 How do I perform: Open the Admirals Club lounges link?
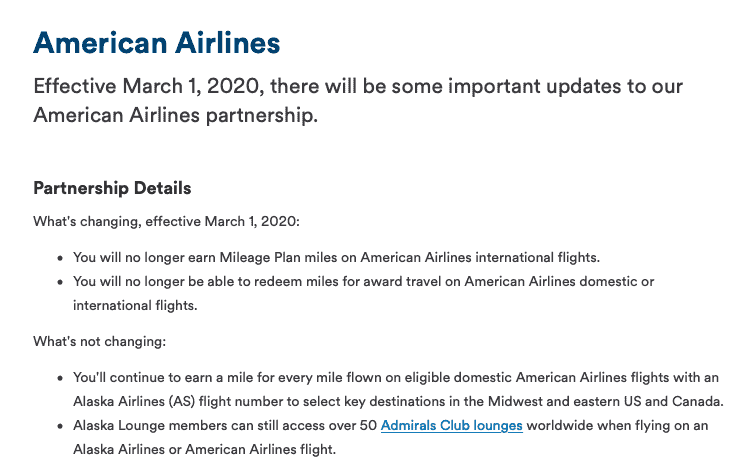click(x=452, y=426)
